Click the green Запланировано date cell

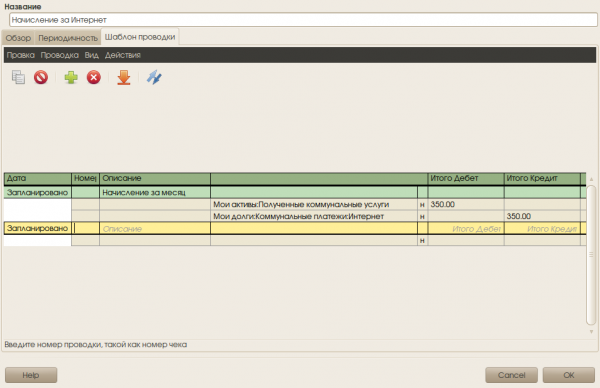(38, 192)
